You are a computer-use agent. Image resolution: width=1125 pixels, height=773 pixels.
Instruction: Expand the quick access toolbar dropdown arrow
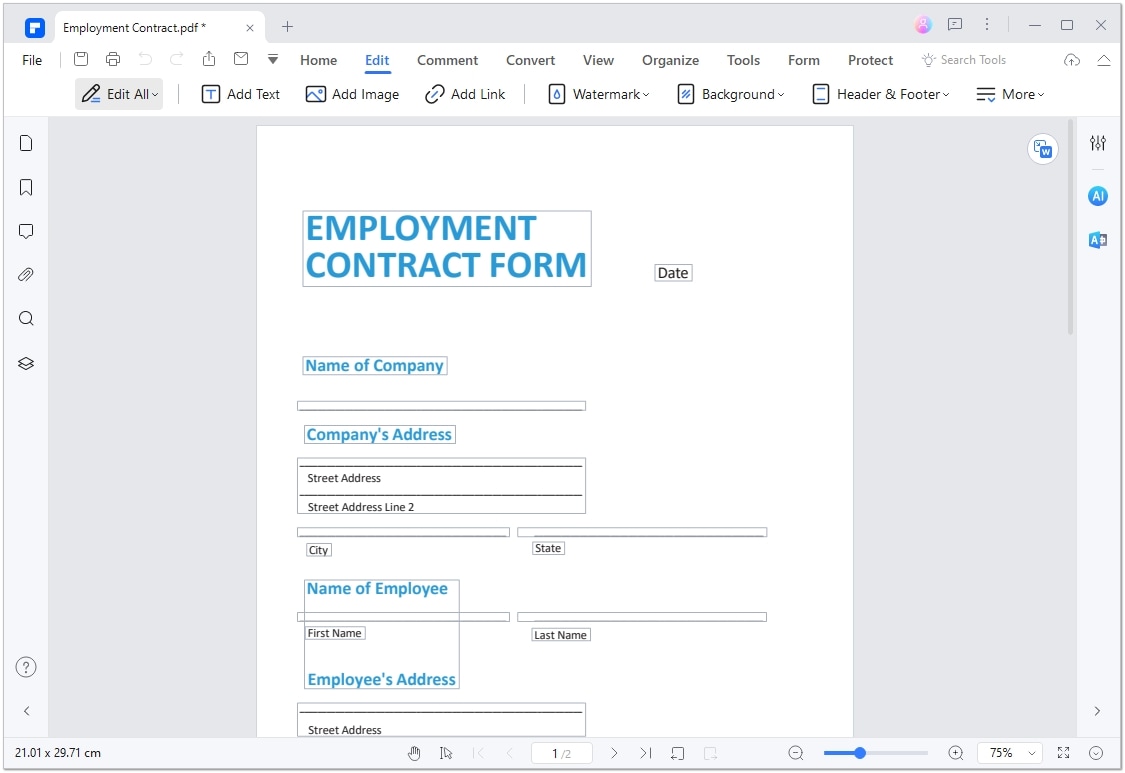click(x=273, y=60)
